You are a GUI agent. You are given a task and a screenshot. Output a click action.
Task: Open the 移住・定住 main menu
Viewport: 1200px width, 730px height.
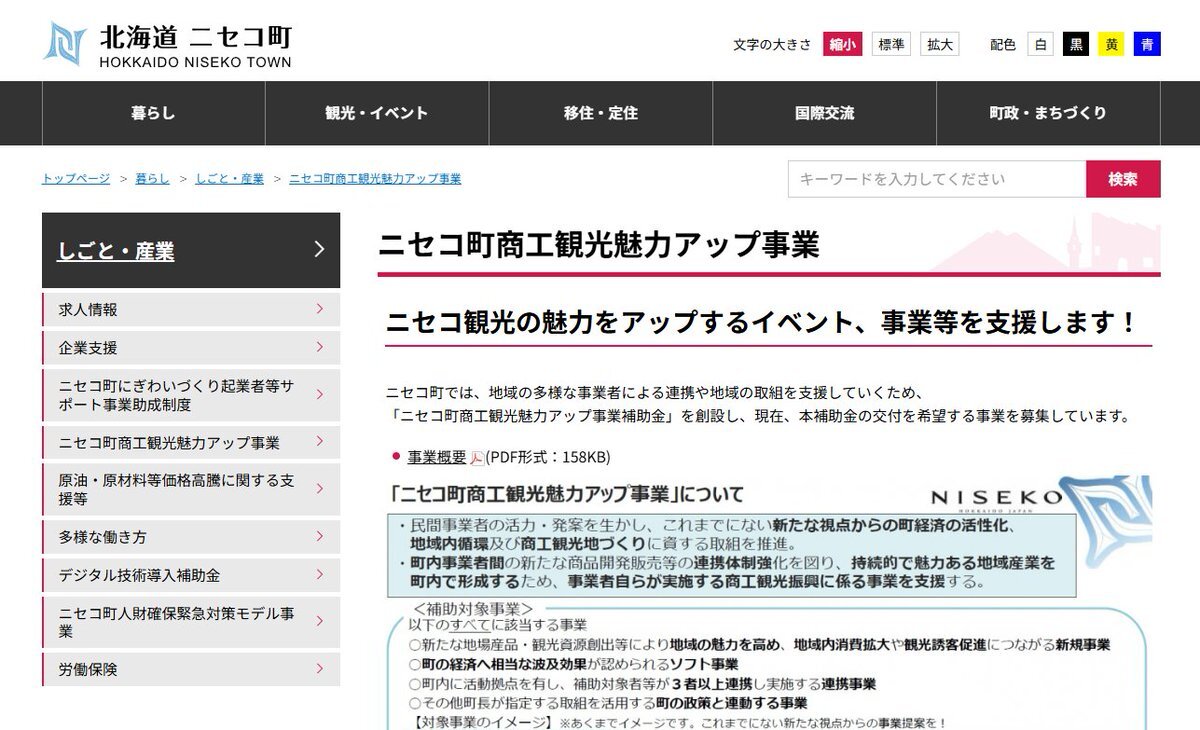pos(601,113)
